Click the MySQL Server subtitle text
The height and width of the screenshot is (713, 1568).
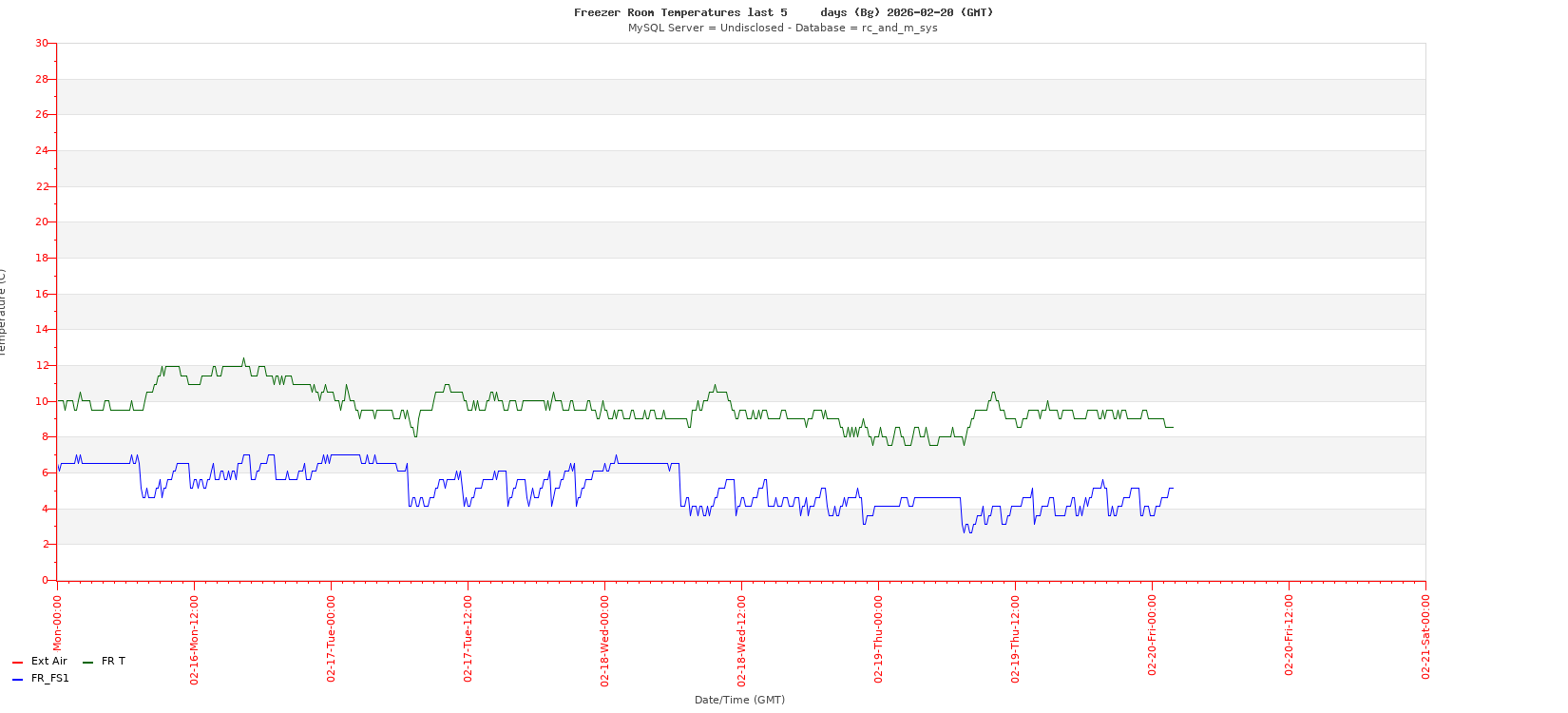point(782,29)
